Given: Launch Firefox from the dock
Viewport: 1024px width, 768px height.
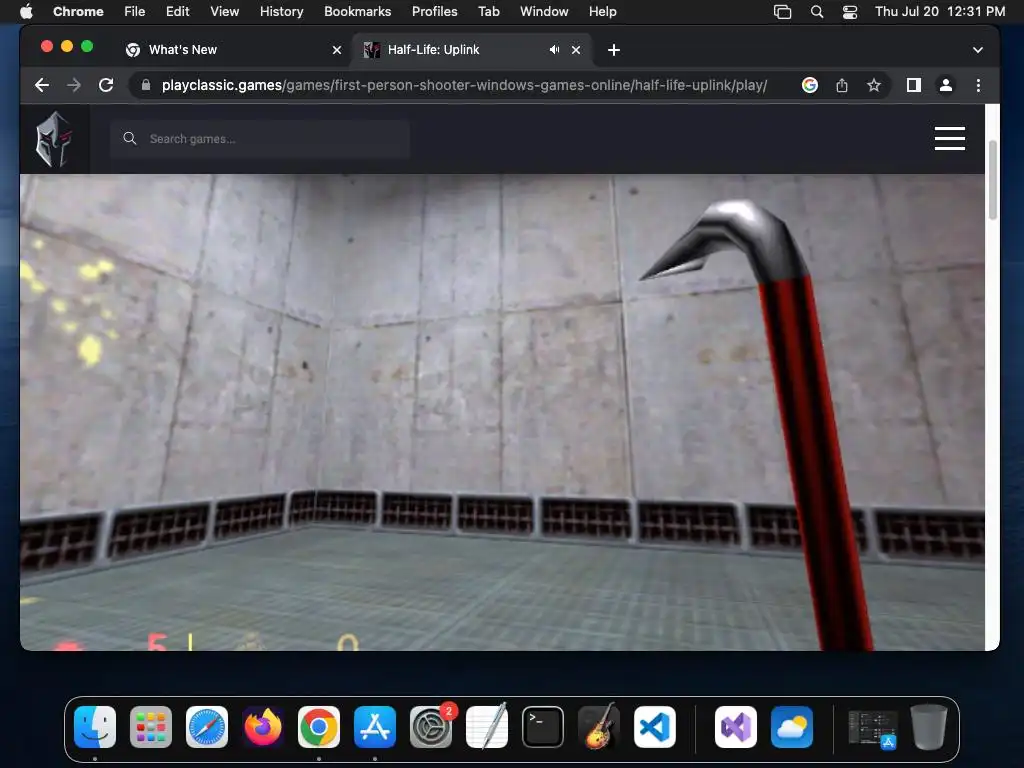Looking at the screenshot, I should [x=263, y=727].
